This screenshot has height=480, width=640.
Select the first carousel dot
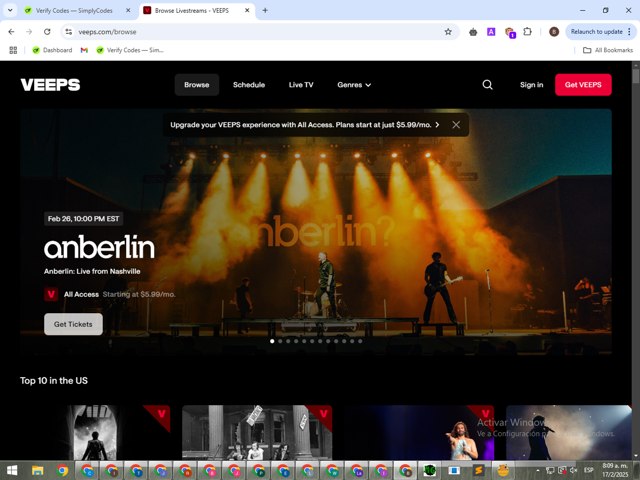(272, 341)
